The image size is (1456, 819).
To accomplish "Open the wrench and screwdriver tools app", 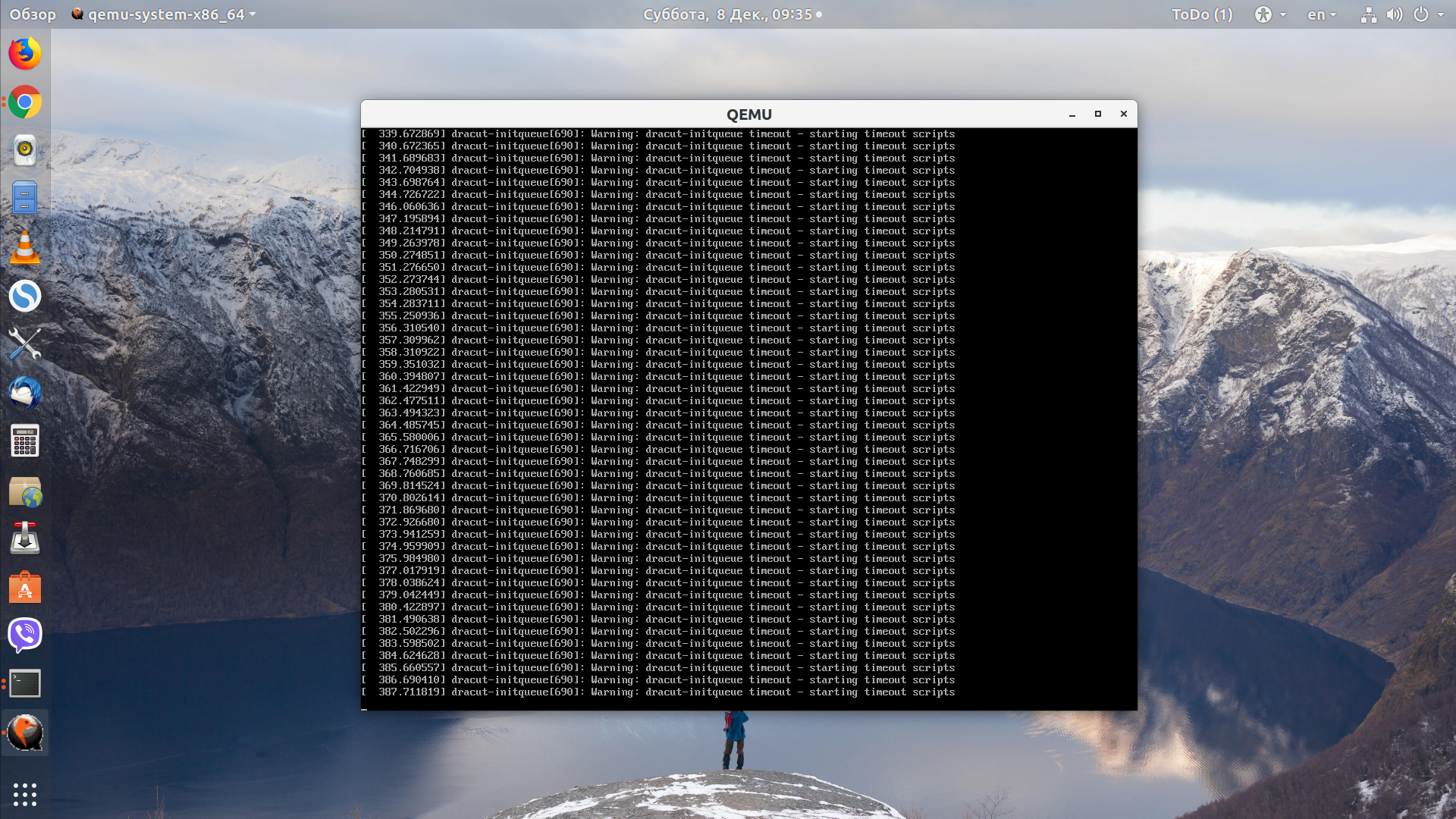I will tap(25, 344).
